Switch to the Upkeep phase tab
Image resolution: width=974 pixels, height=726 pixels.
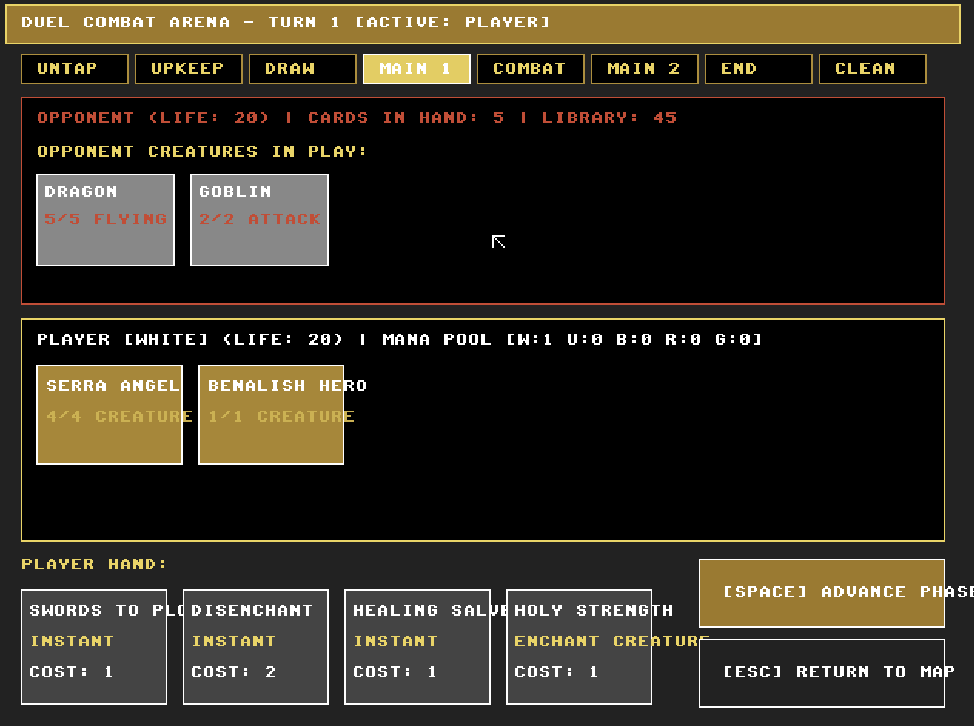pos(189,69)
